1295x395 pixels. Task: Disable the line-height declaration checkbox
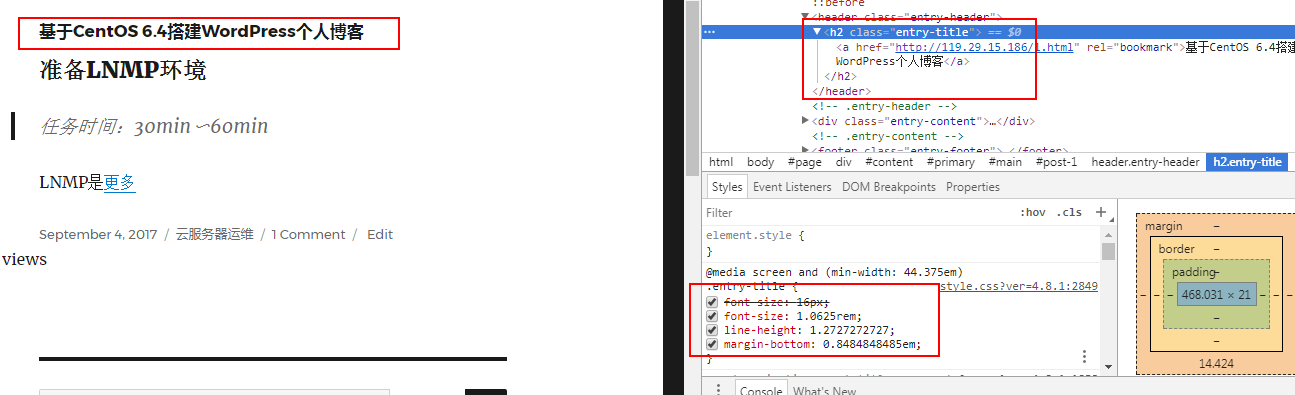coord(712,330)
